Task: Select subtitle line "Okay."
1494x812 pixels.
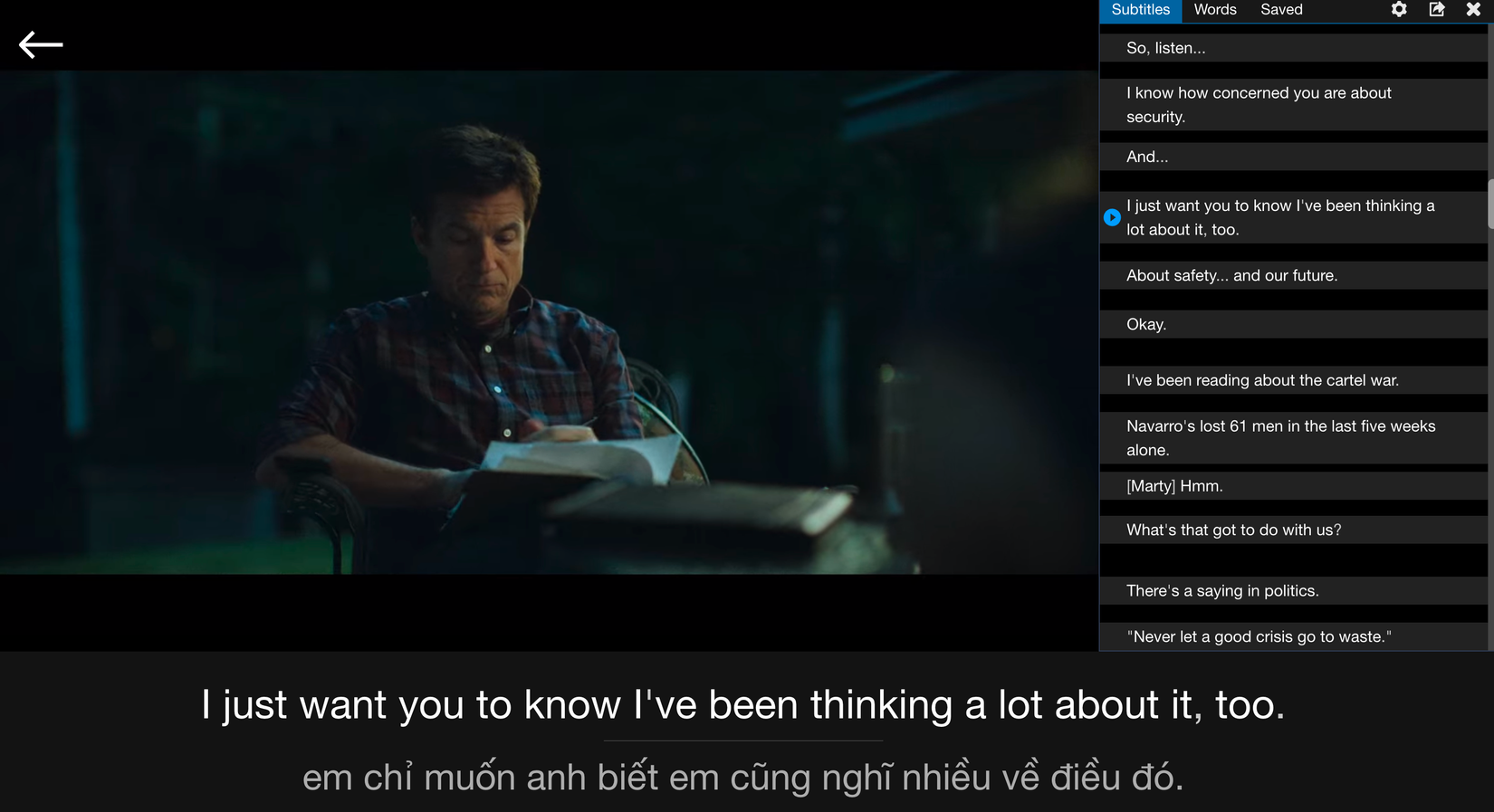Action: [1294, 324]
